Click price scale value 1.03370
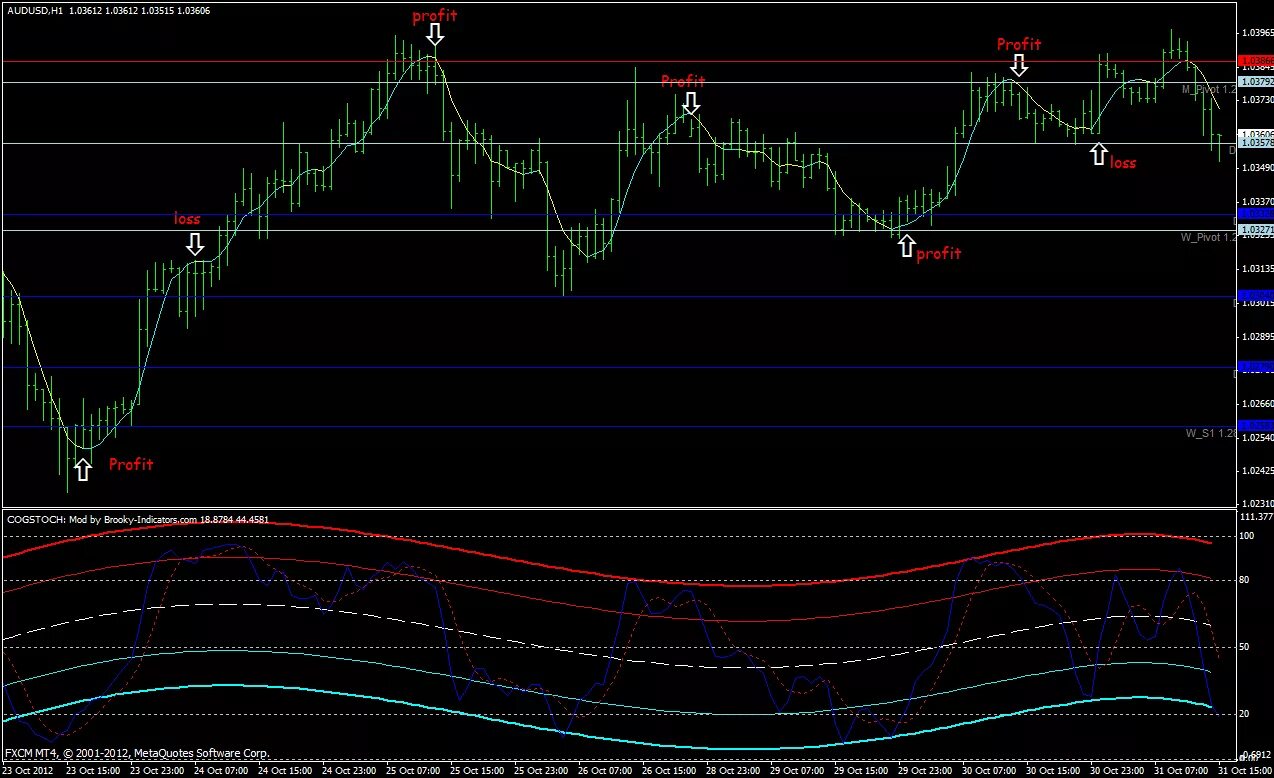This screenshot has width=1274, height=778. [x=1256, y=201]
